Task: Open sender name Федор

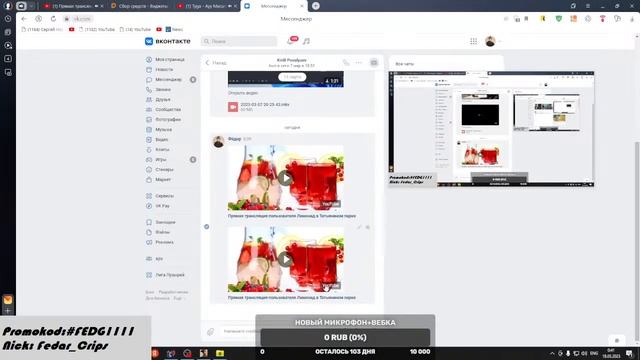Action: click(x=234, y=139)
